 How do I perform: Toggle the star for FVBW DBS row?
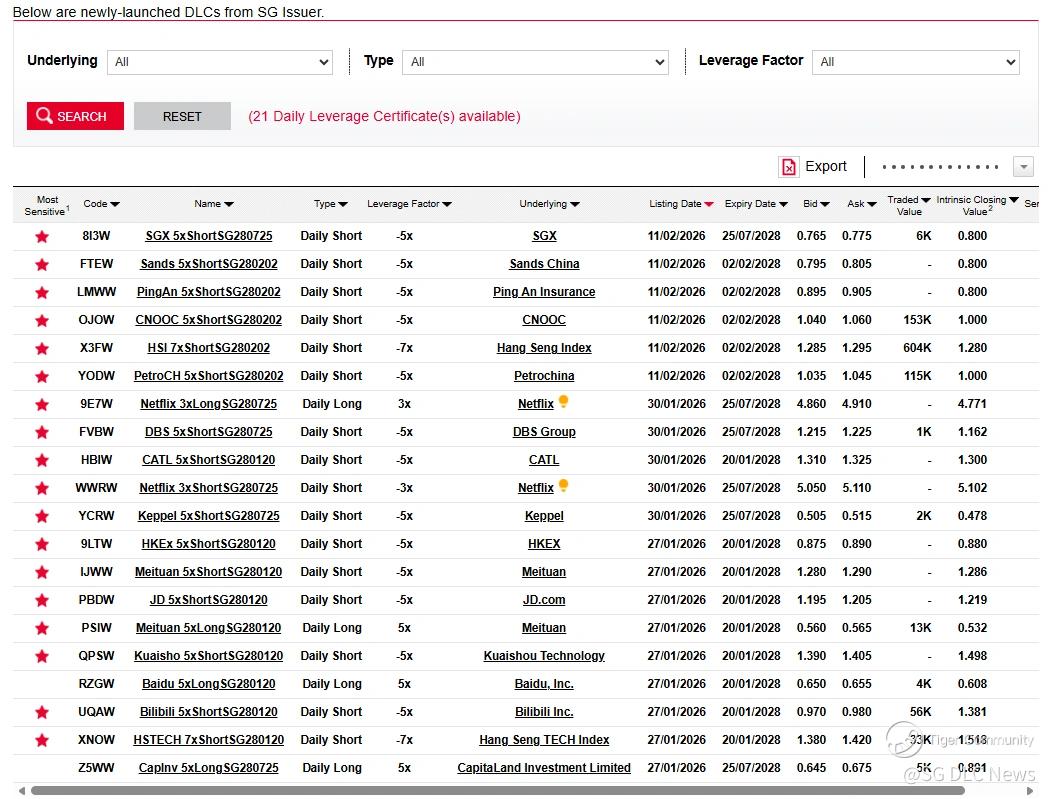42,433
